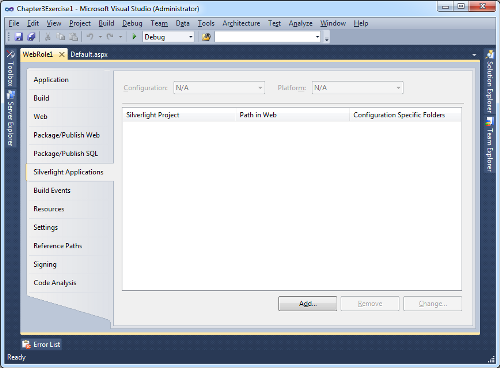This screenshot has width=500, height=368.
Task: Open the Window menu
Action: [x=333, y=23]
